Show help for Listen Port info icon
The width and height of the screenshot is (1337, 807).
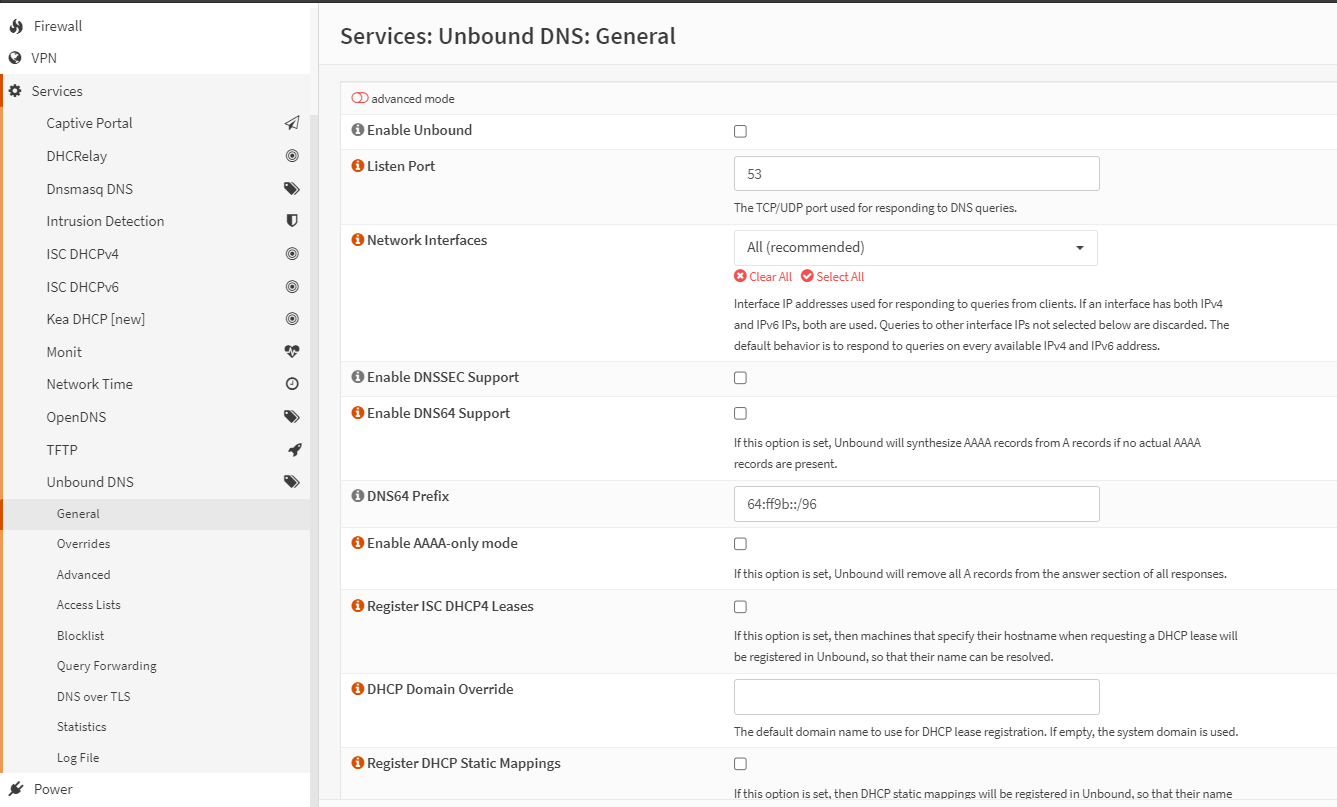pyautogui.click(x=358, y=166)
